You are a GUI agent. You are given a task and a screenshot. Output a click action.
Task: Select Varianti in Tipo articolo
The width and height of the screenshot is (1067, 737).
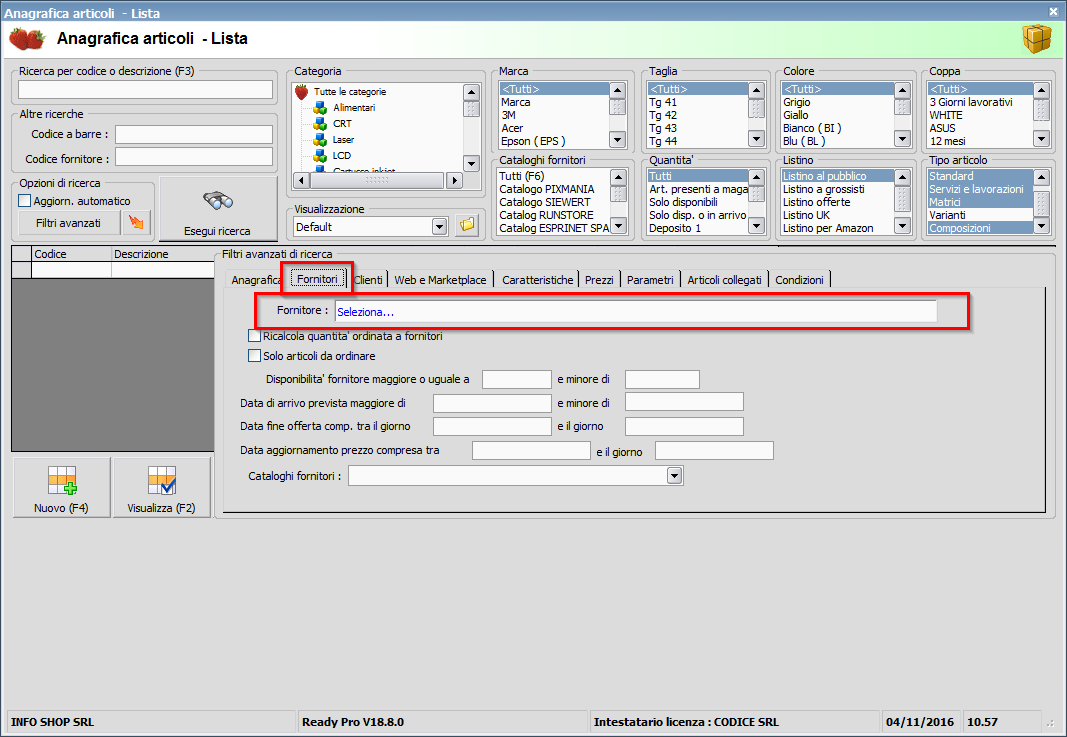click(947, 215)
